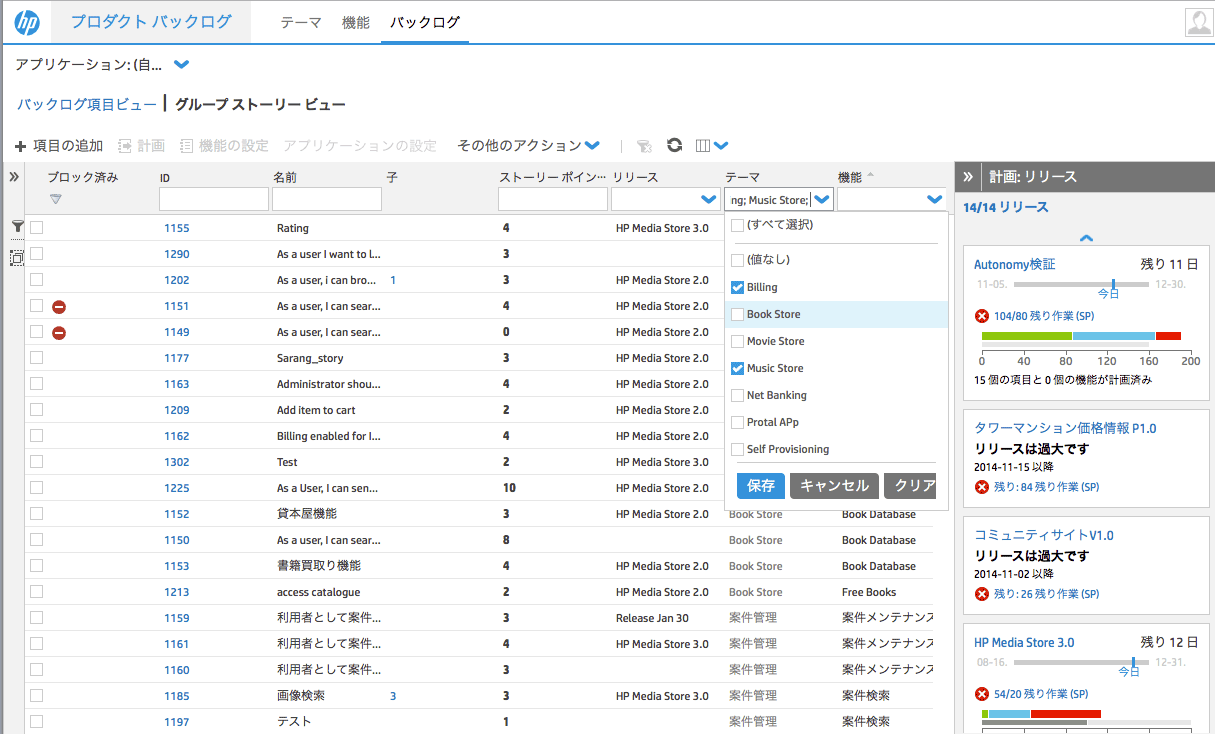The height and width of the screenshot is (734, 1215).
Task: Click the 機能 column sort arrow
Action: (x=870, y=176)
